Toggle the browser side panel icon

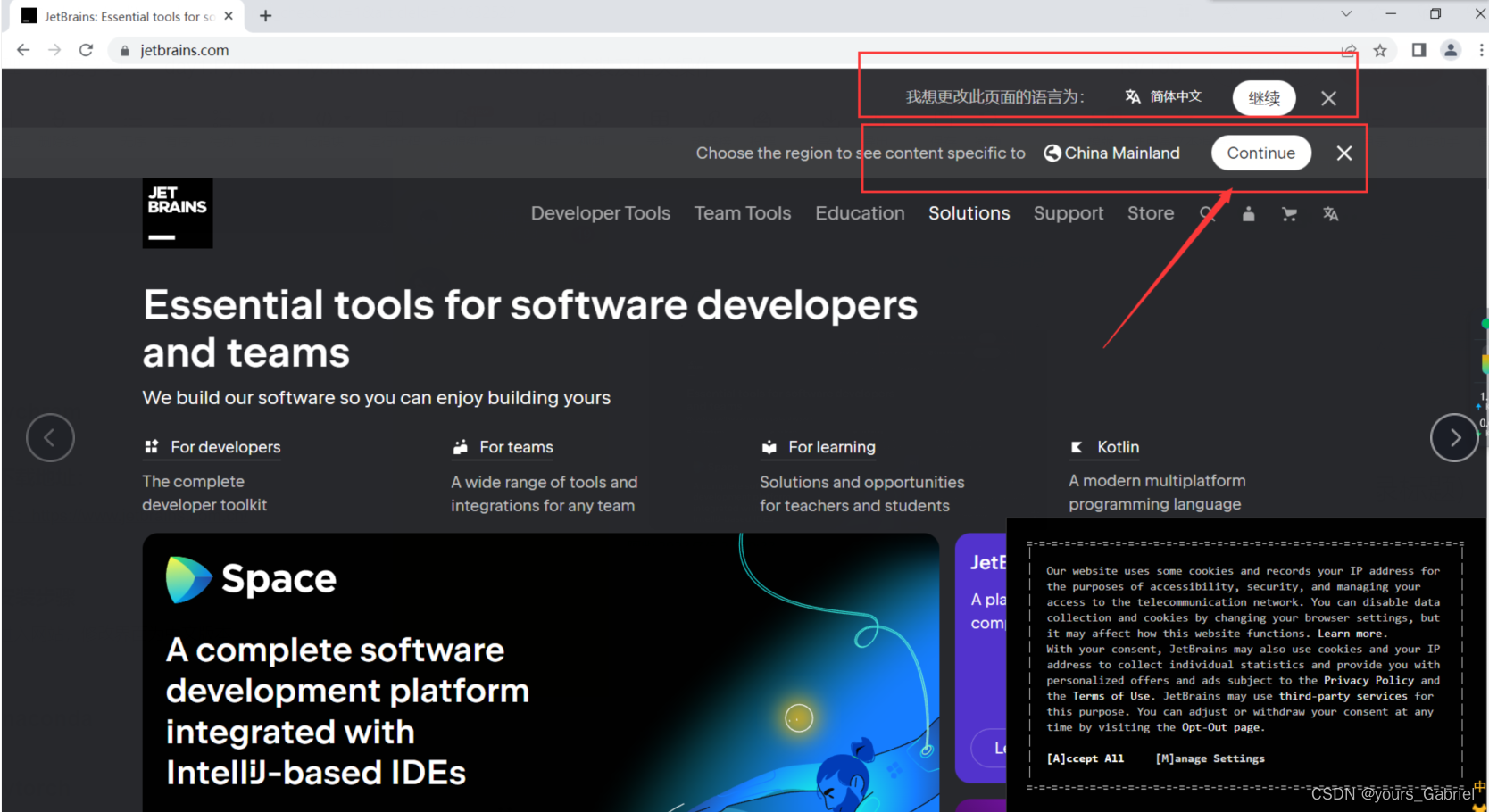pyautogui.click(x=1418, y=50)
